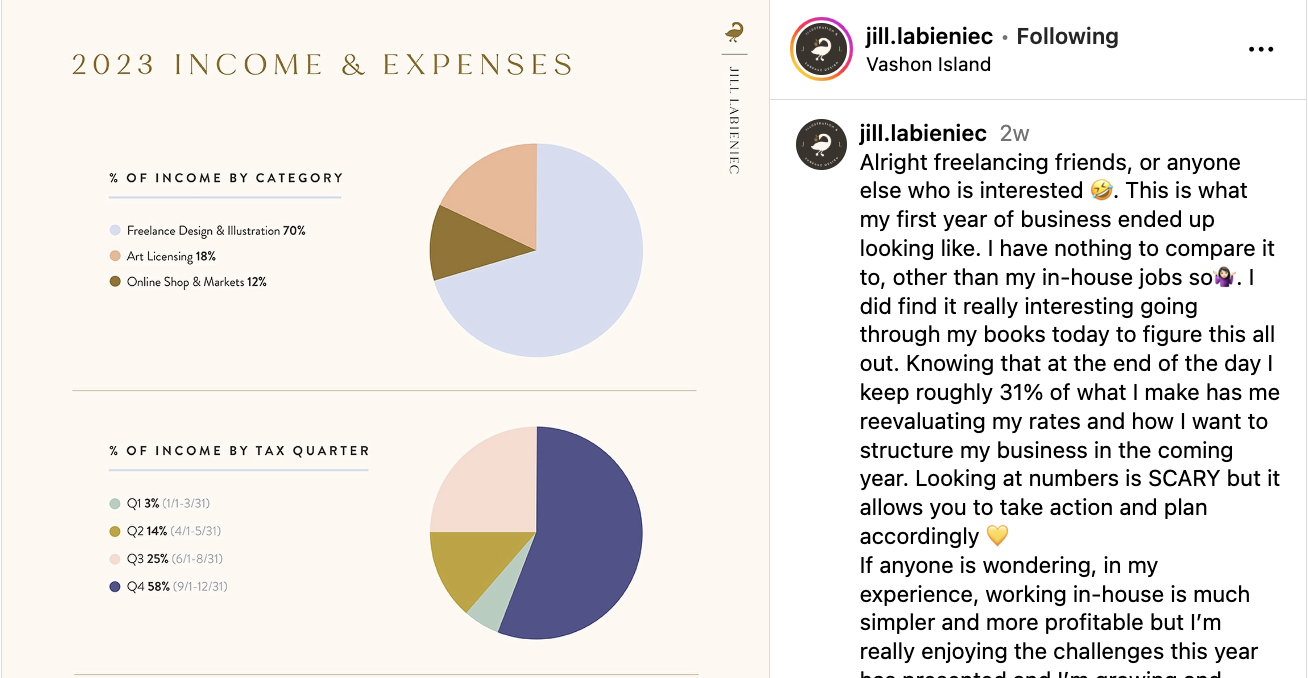Click the 2023 INCOME & EXPENSES heading
This screenshot has width=1308, height=678.
point(322,64)
